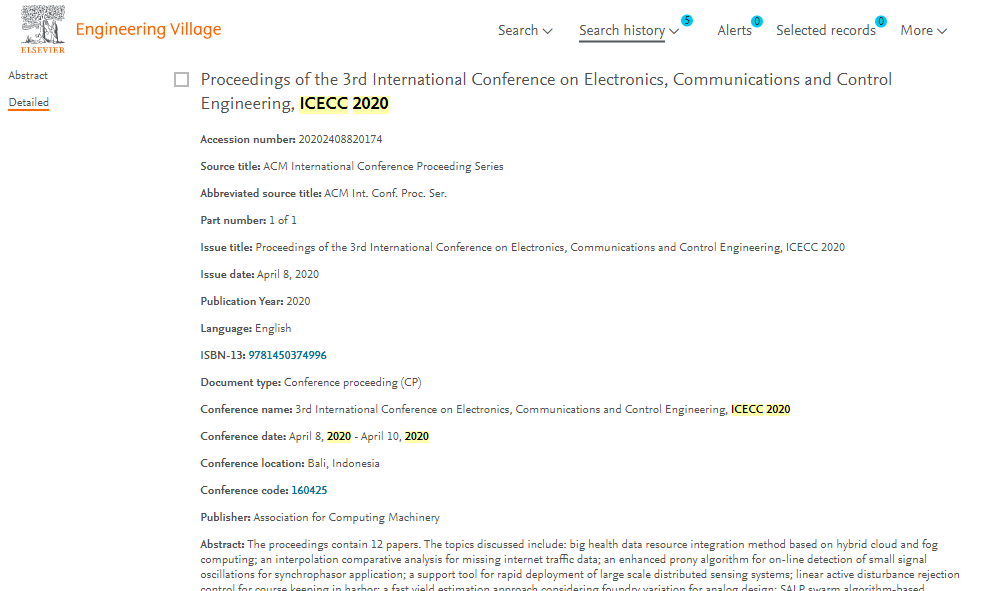Click the record title Proceedings of the 3rd International Conference
Viewport: 995px width, 591px height.
tap(546, 91)
